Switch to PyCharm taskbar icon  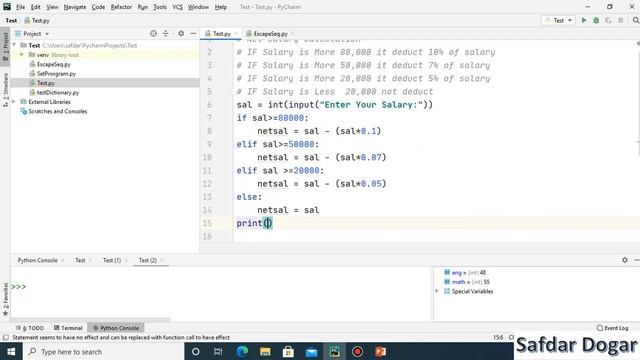coord(335,351)
